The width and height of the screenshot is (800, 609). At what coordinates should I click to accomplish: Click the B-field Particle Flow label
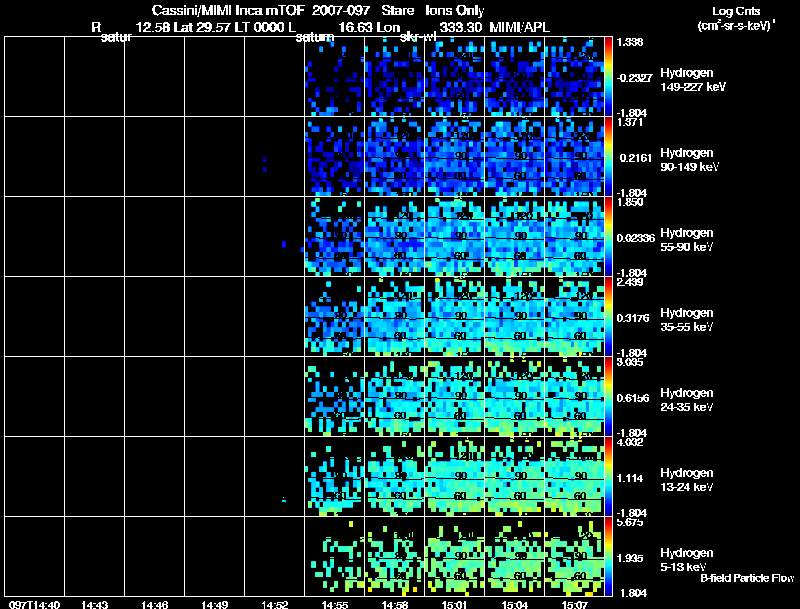click(746, 578)
